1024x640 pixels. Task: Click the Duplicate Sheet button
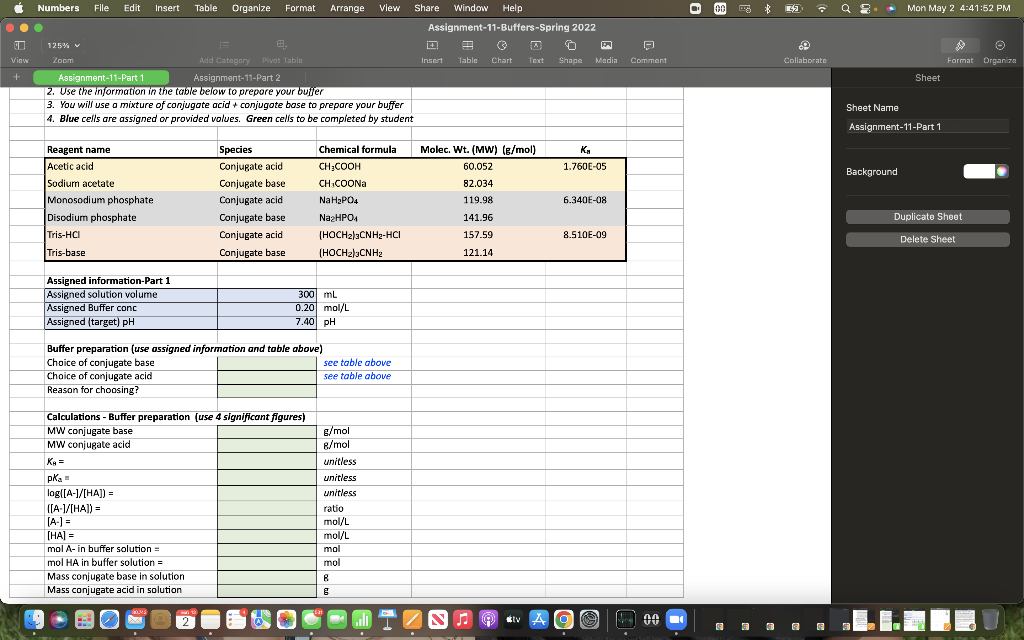[927, 216]
